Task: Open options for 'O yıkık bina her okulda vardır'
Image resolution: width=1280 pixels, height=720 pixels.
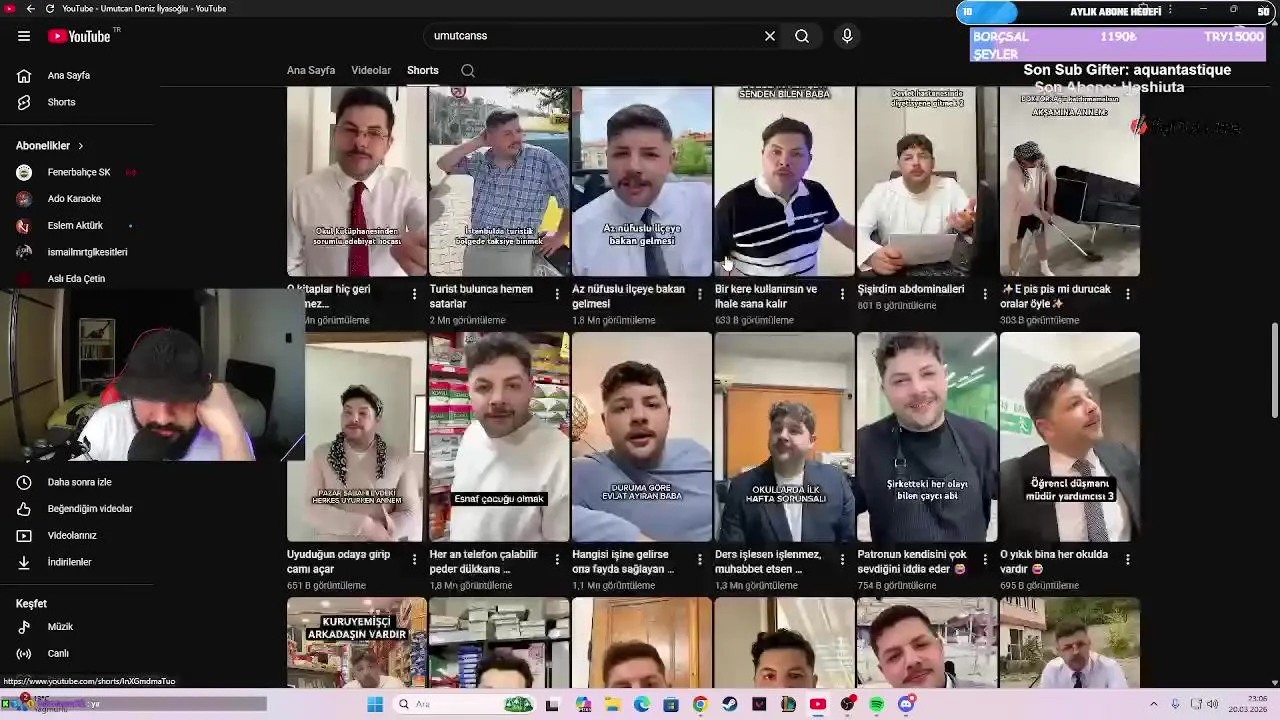Action: (x=1128, y=559)
